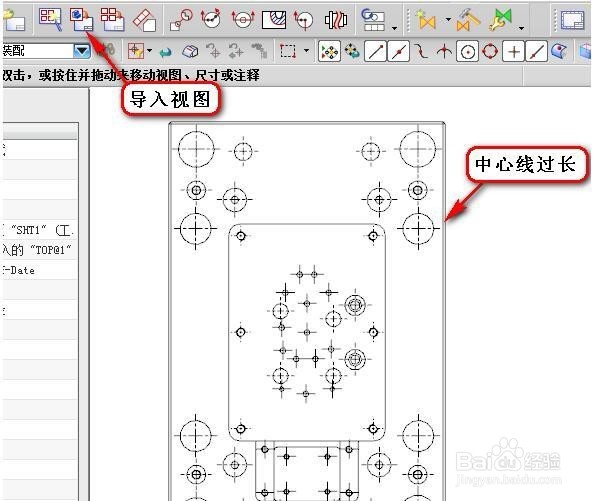Select the "SHT1" row in left panel
This screenshot has height=501, width=595.
(x=40, y=230)
